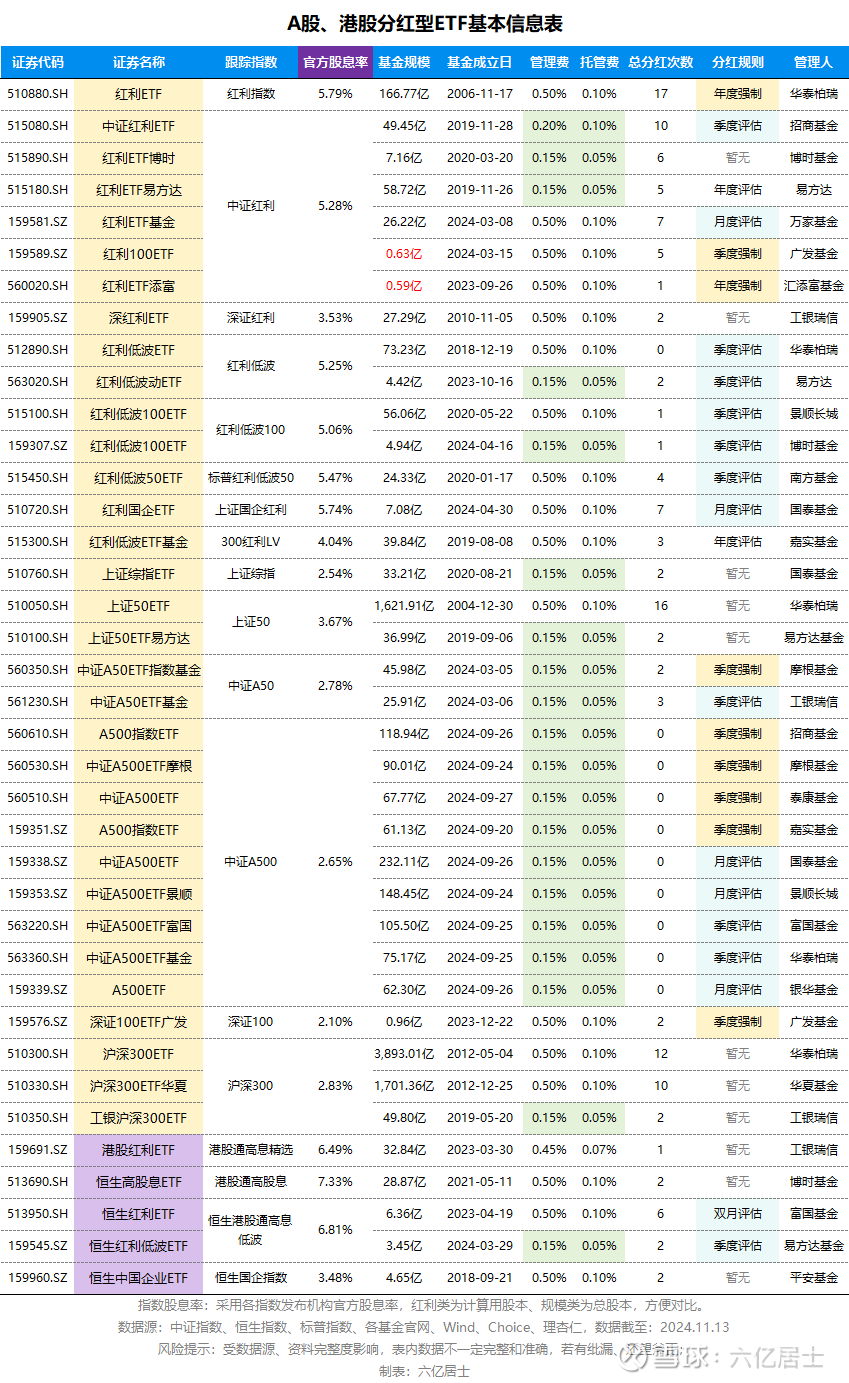The height and width of the screenshot is (1383, 849).
Task: Select the dividend yield value '5.06%'
Action: (335, 430)
